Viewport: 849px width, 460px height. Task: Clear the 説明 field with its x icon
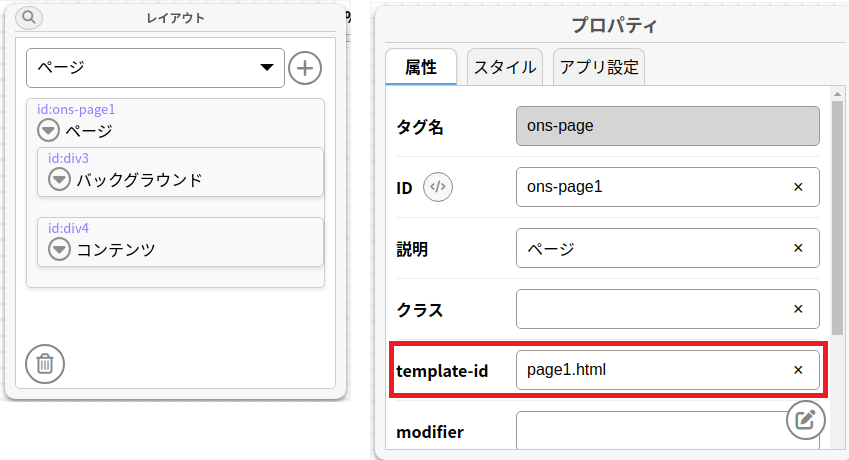point(798,248)
